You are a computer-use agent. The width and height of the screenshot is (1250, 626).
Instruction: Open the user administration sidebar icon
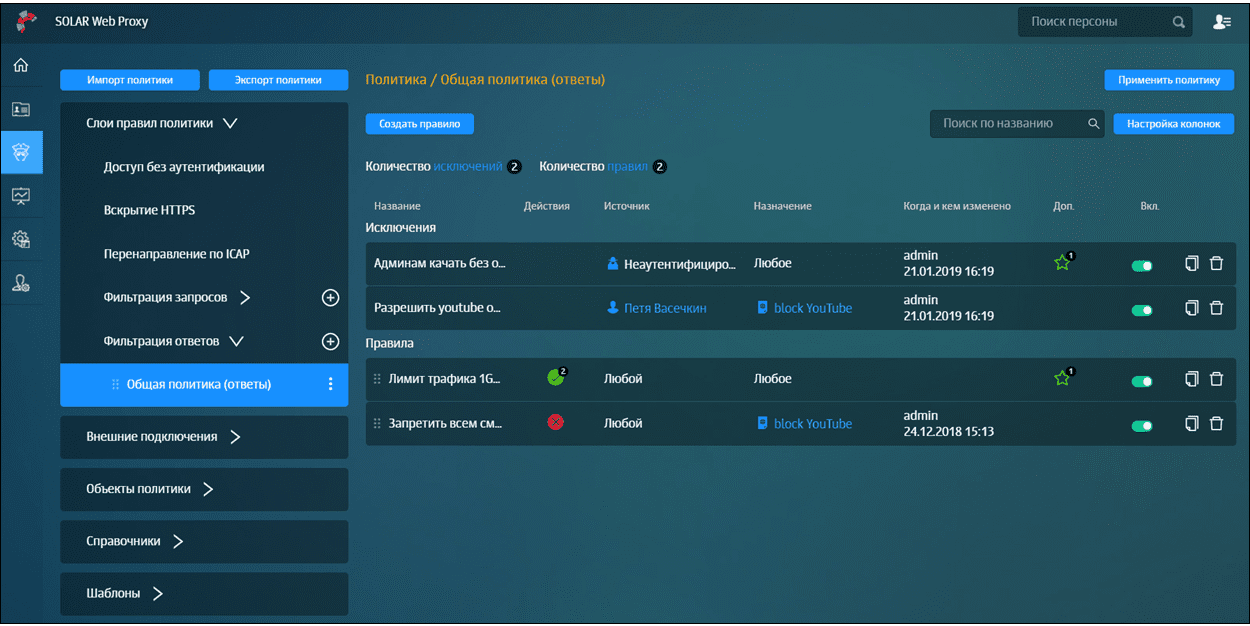pos(20,283)
